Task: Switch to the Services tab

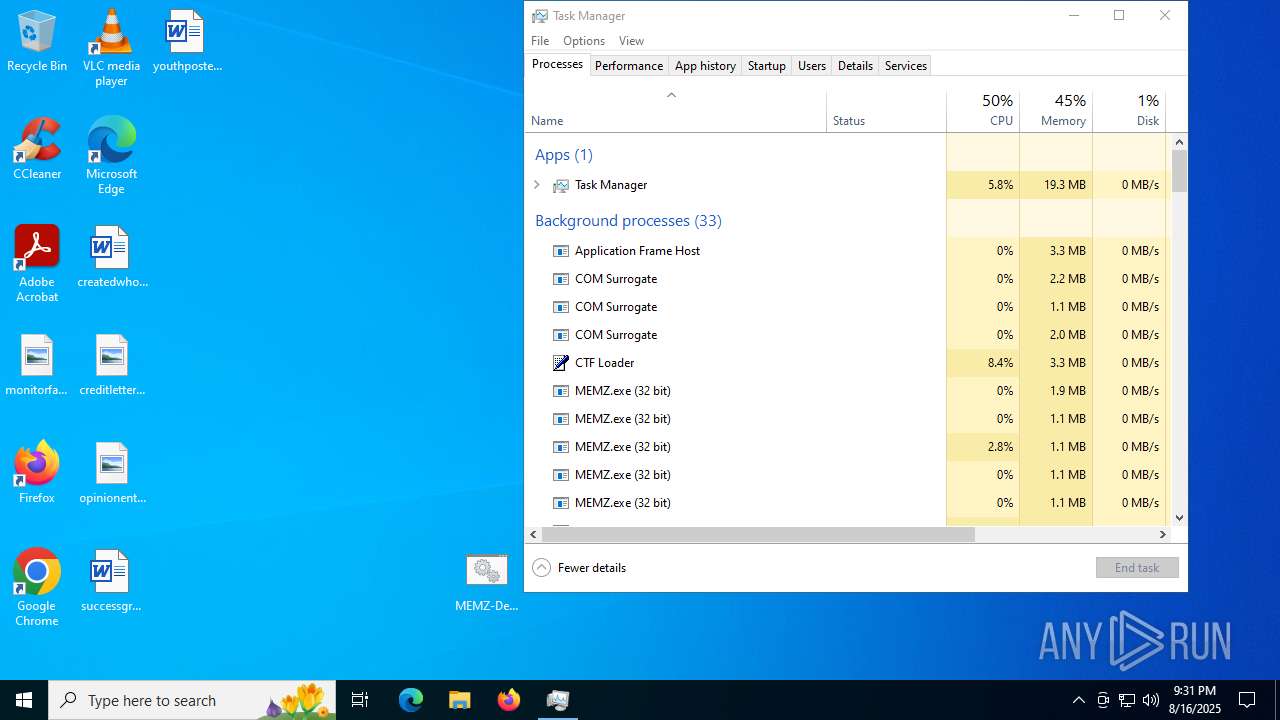Action: coord(906,66)
